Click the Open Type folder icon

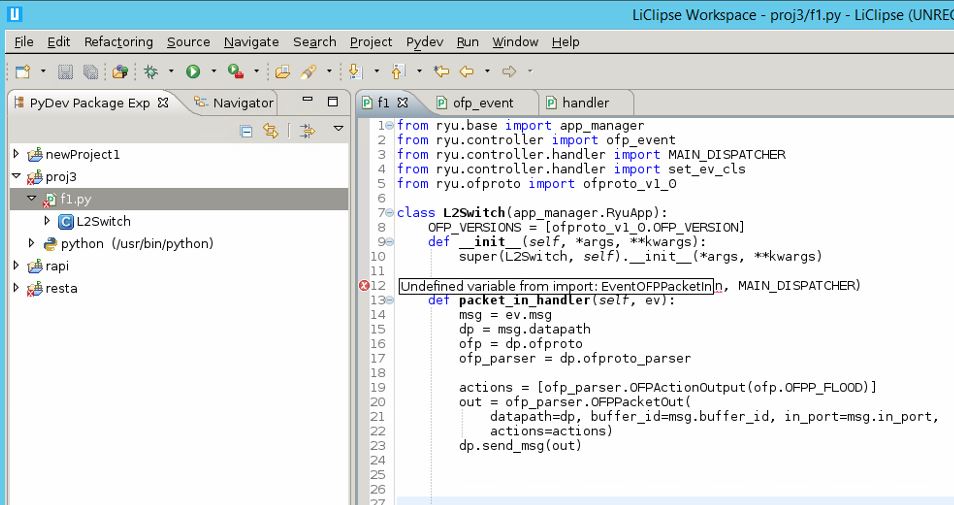282,72
